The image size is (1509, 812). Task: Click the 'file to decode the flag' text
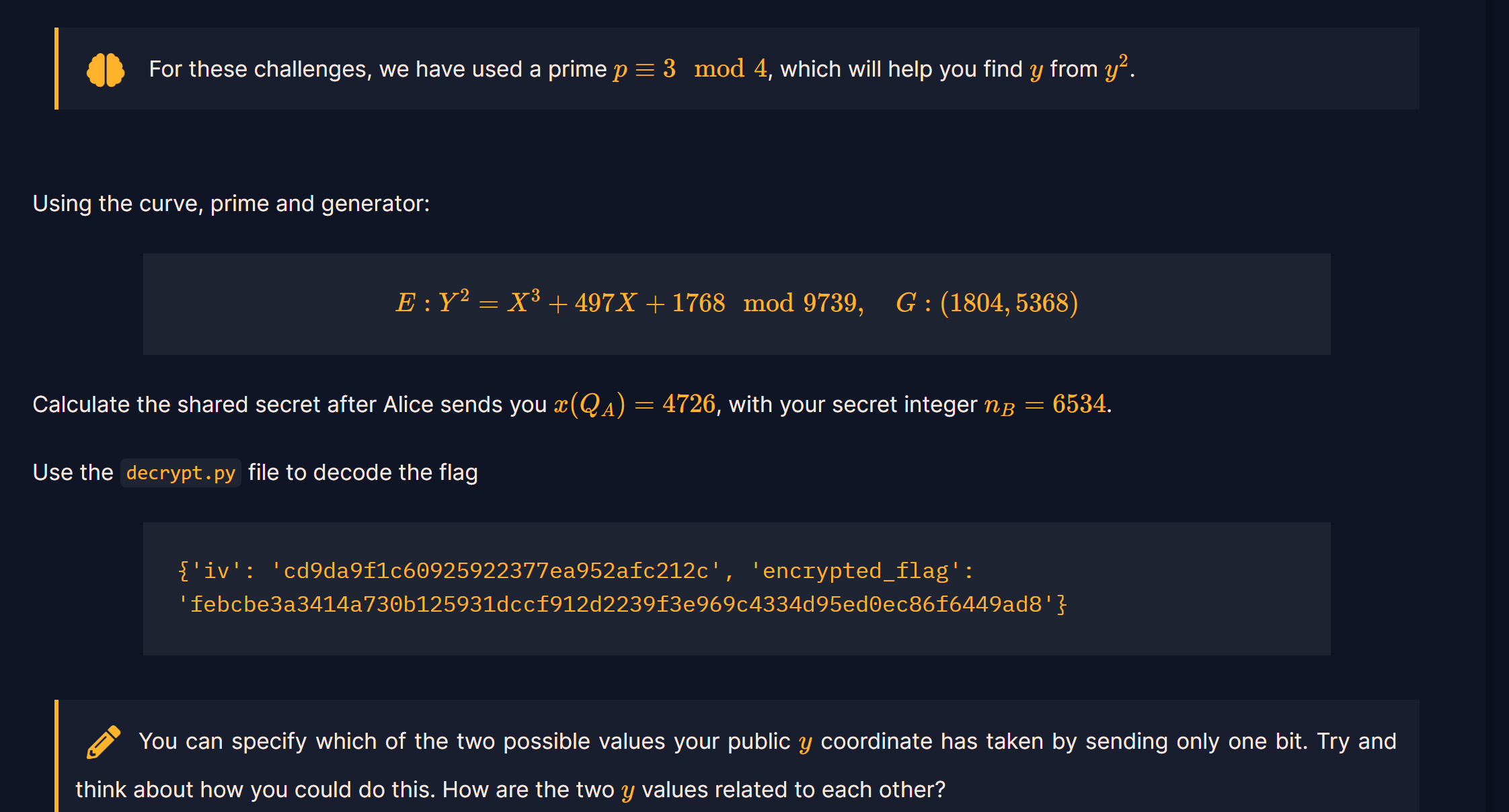[363, 473]
